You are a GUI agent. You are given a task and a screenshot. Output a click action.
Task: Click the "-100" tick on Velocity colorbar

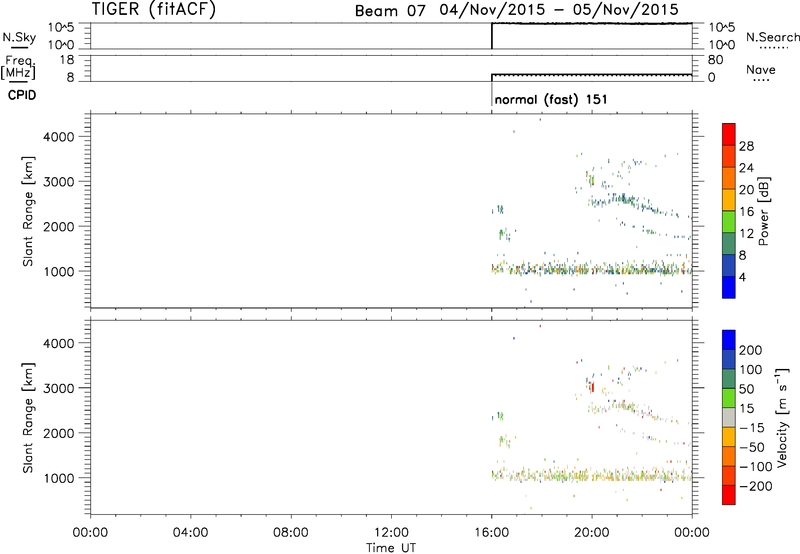[756, 467]
